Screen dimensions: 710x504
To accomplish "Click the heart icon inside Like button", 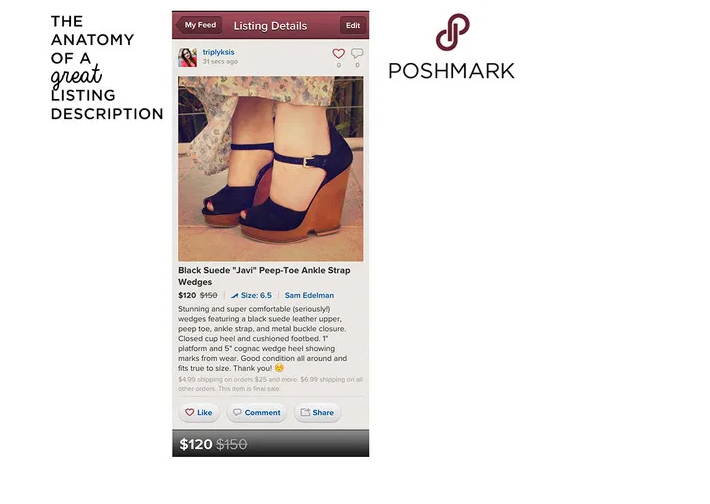I will point(190,412).
